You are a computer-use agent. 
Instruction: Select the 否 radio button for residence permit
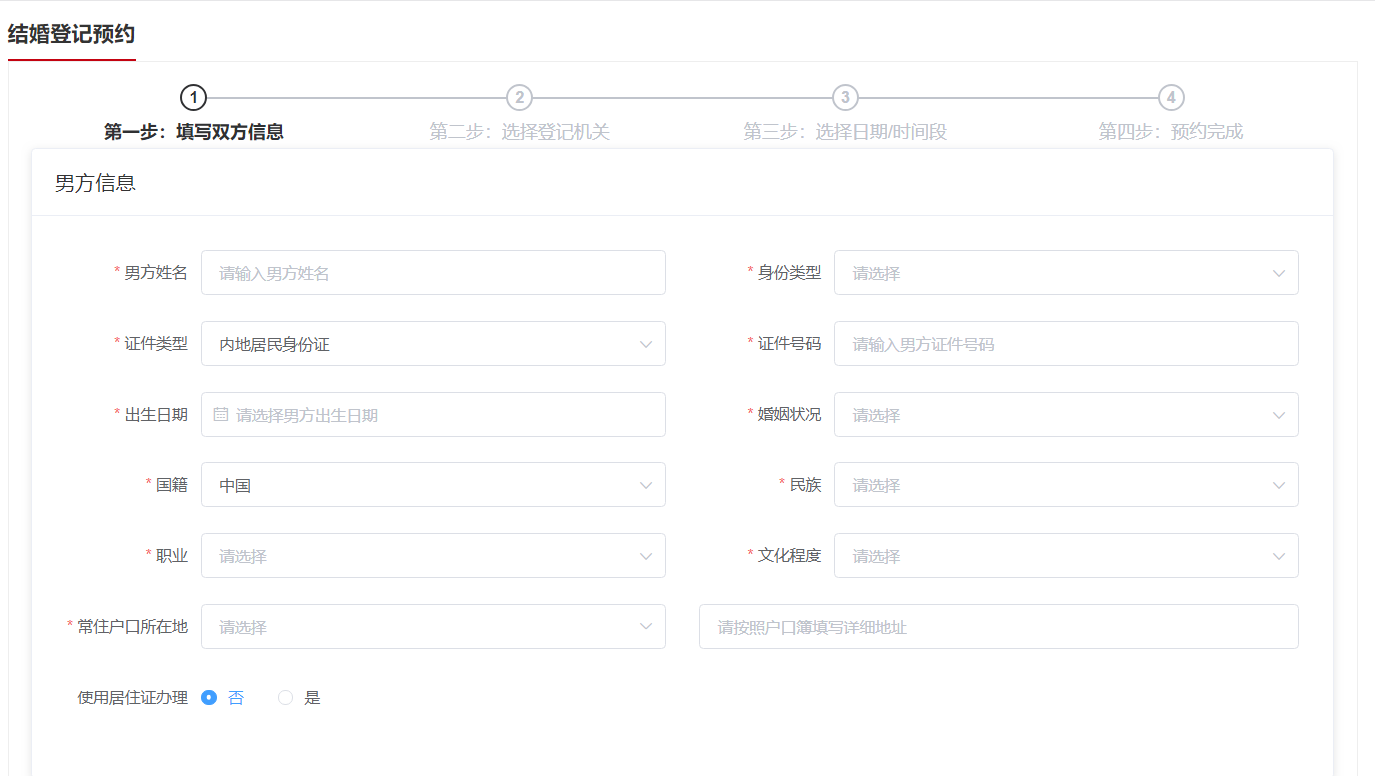209,698
